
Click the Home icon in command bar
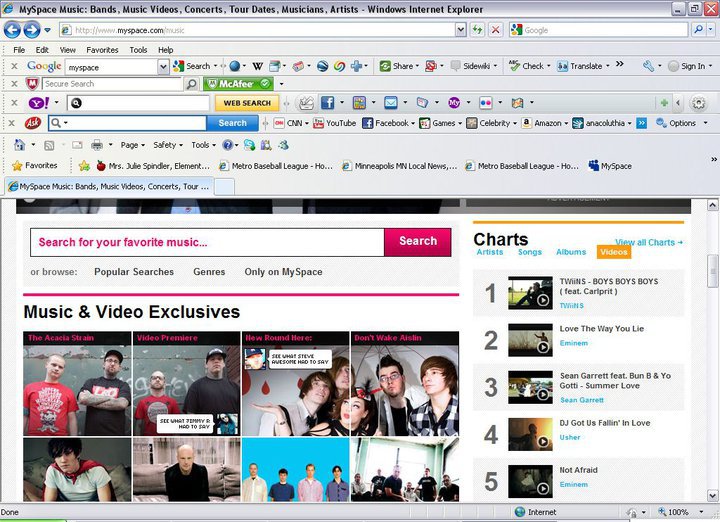point(19,145)
